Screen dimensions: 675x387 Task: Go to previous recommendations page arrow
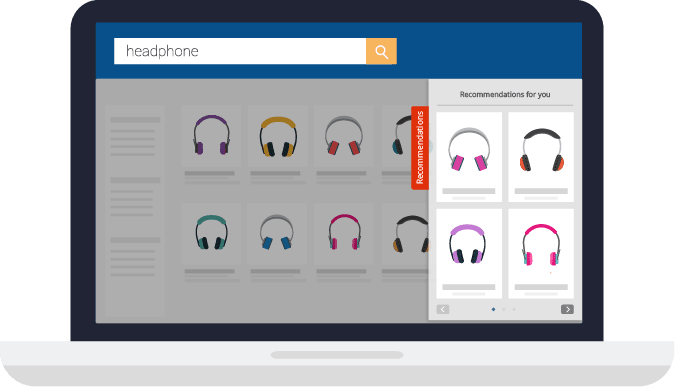pos(443,309)
